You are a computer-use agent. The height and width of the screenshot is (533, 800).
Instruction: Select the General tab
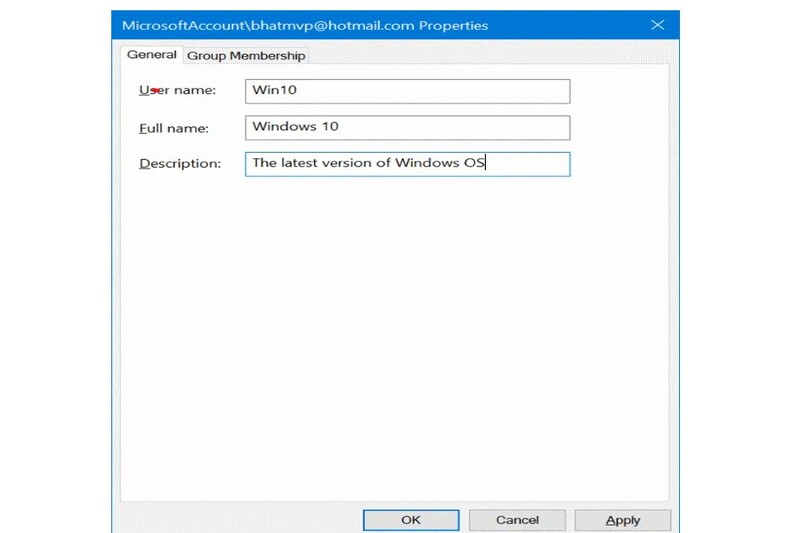pyautogui.click(x=152, y=55)
